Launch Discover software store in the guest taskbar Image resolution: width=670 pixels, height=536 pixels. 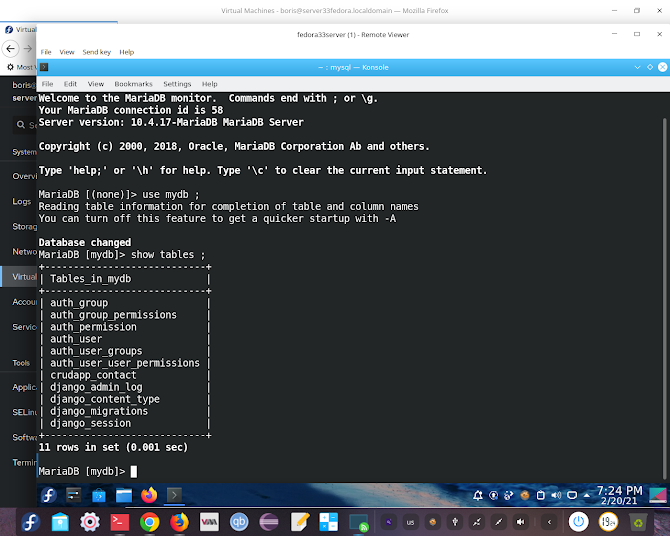(x=99, y=495)
